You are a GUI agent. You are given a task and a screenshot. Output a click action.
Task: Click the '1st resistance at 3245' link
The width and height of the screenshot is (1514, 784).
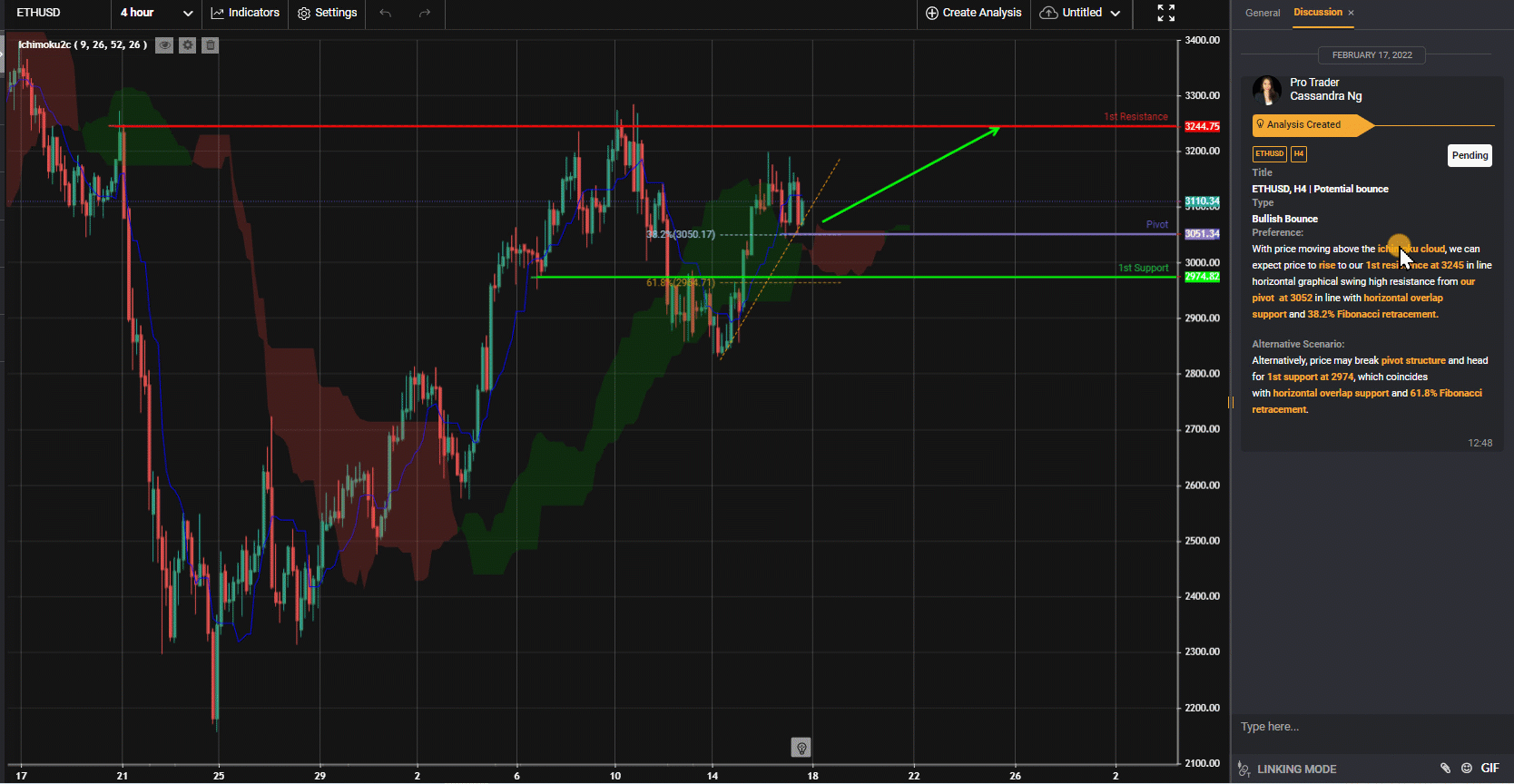(1415, 265)
